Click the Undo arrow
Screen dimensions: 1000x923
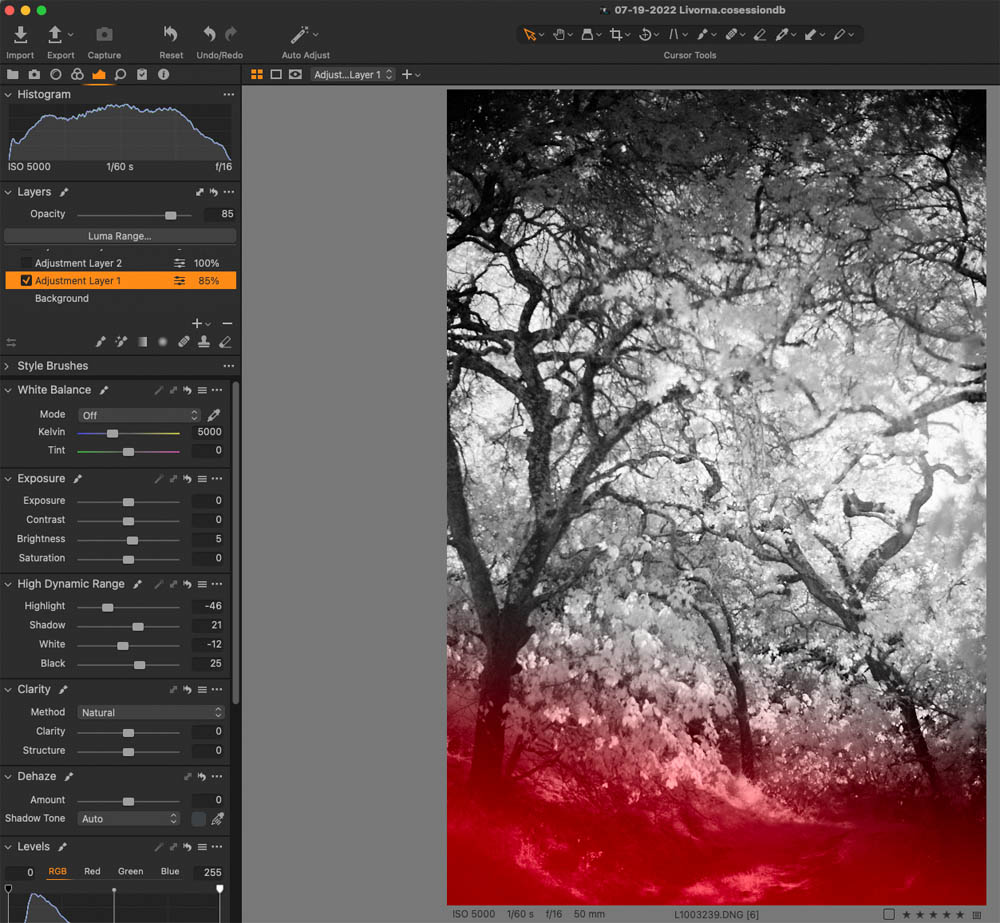(x=209, y=34)
